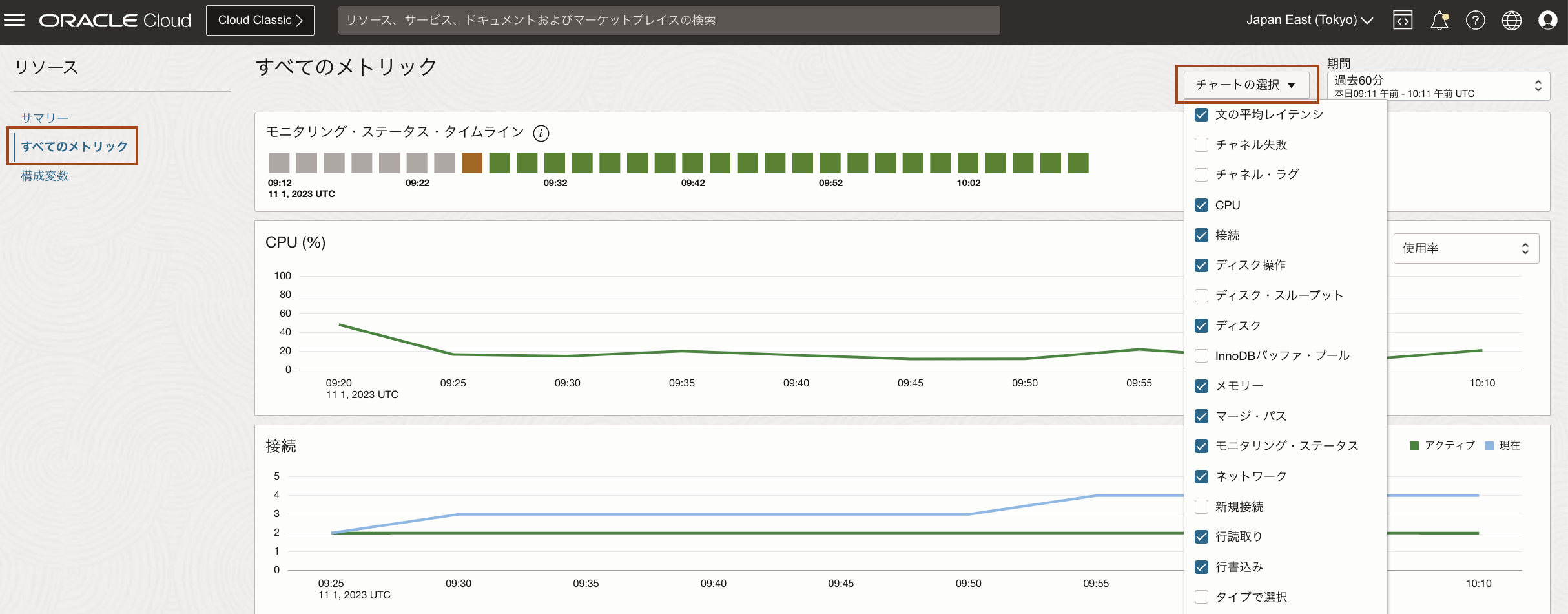This screenshot has height=614, width=1568.
Task: Collapse the チャートの選択 dropdown
Action: (1246, 85)
